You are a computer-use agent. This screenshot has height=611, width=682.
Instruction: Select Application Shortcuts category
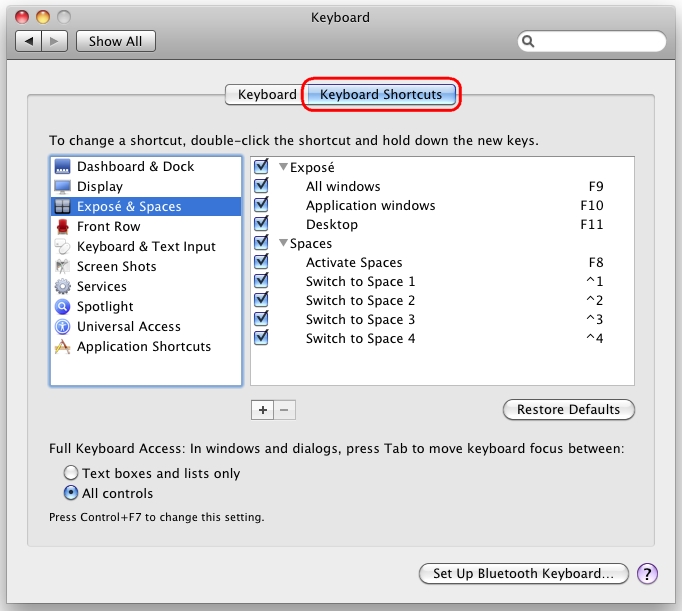coord(146,347)
